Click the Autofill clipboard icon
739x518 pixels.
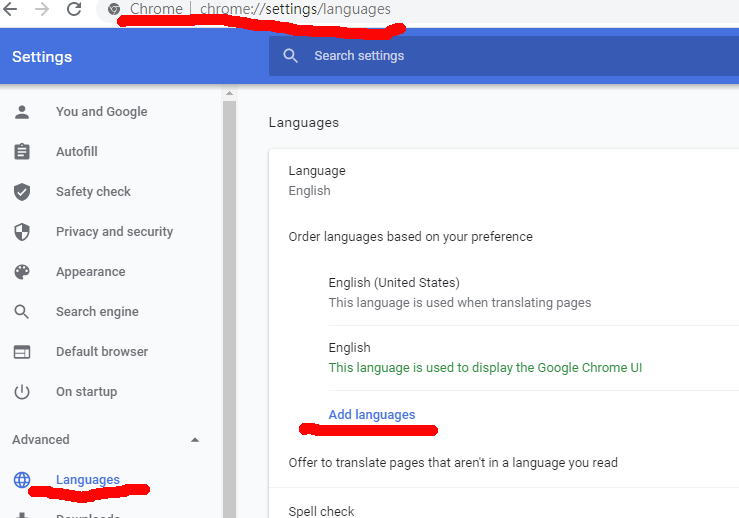click(22, 152)
